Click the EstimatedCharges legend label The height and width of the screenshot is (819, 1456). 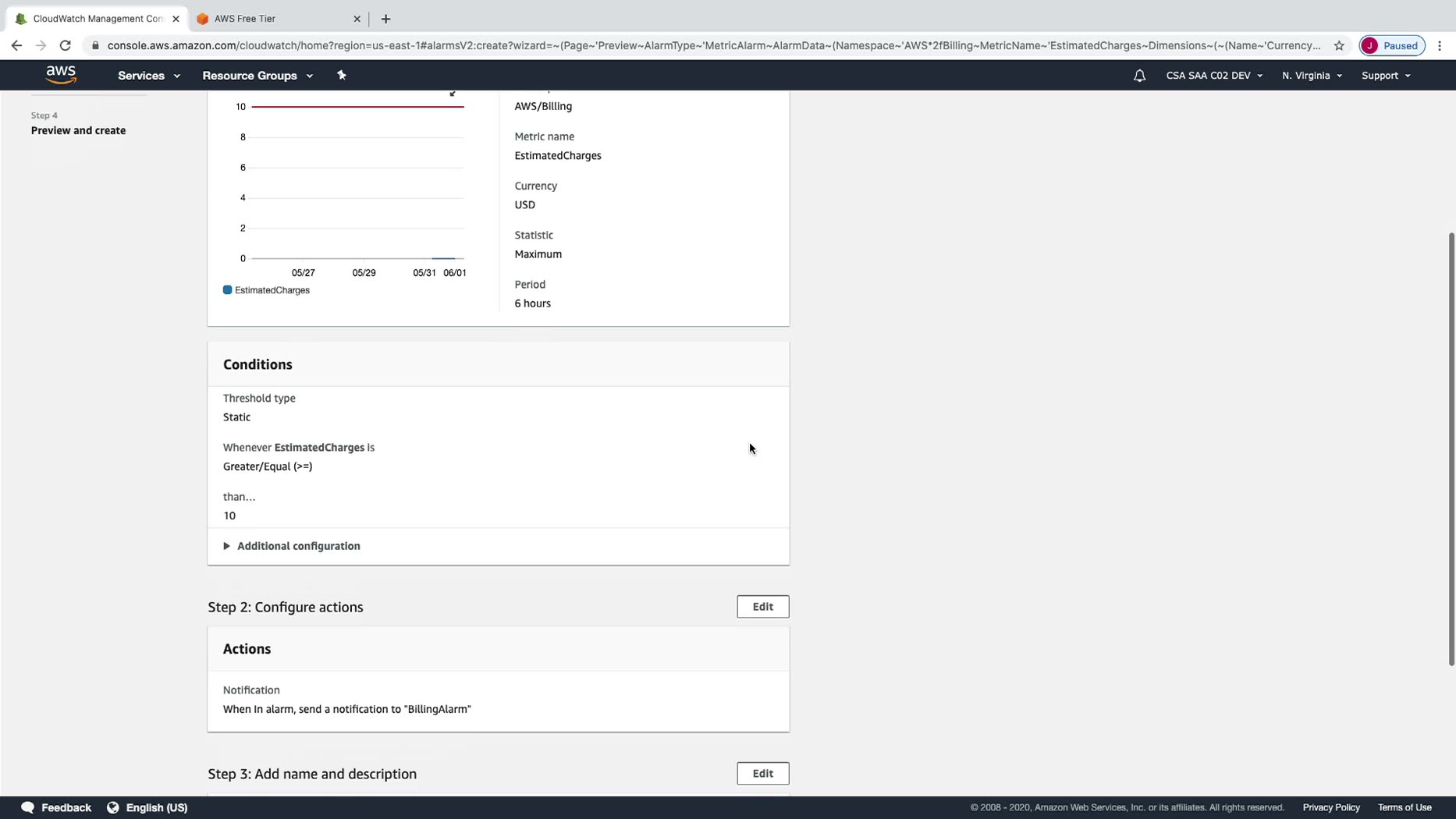272,290
